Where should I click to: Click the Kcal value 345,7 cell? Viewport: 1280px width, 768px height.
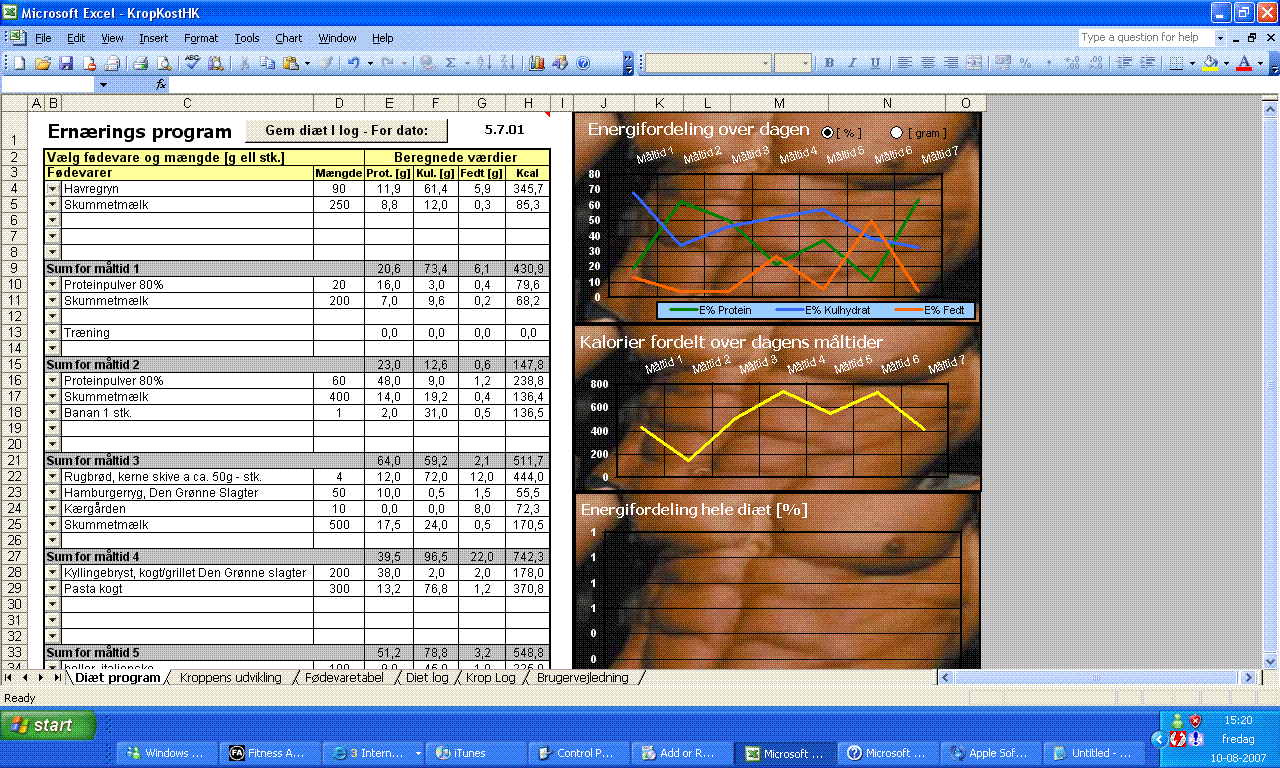[527, 189]
